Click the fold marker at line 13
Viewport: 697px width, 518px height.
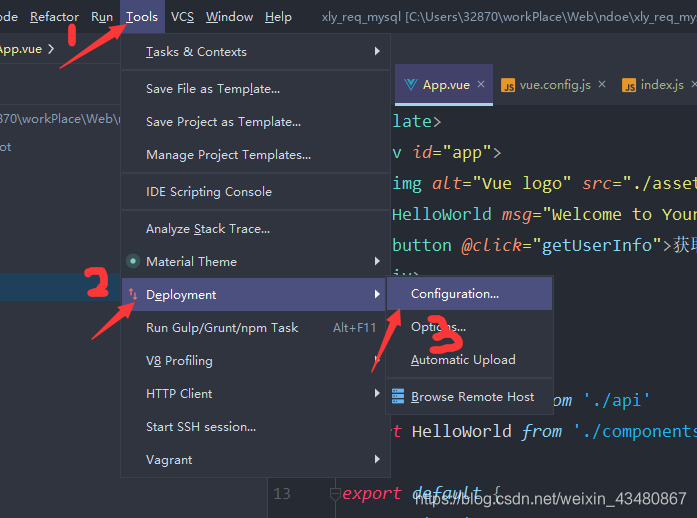pyautogui.click(x=335, y=494)
